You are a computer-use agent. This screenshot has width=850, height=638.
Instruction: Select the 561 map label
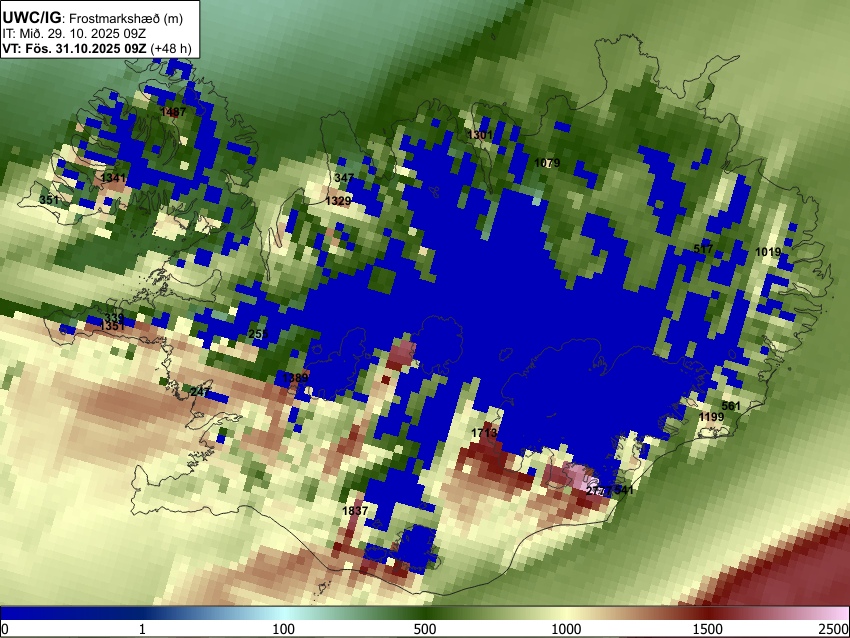tap(731, 407)
